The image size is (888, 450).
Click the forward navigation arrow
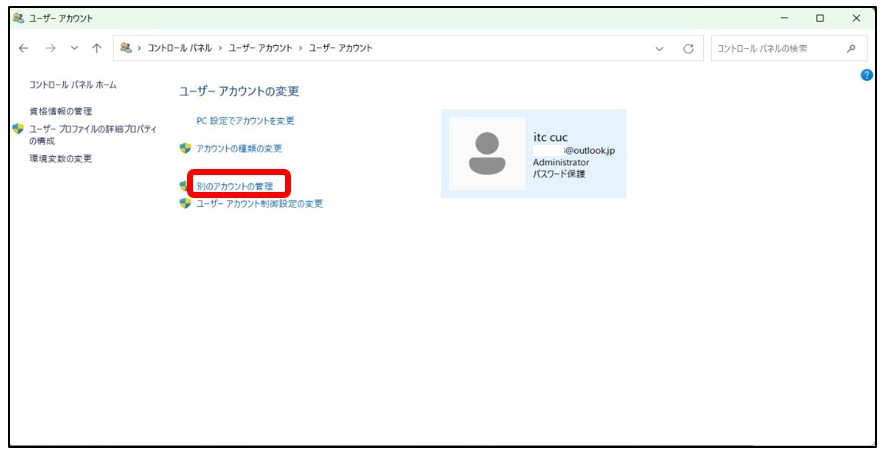pyautogui.click(x=50, y=48)
